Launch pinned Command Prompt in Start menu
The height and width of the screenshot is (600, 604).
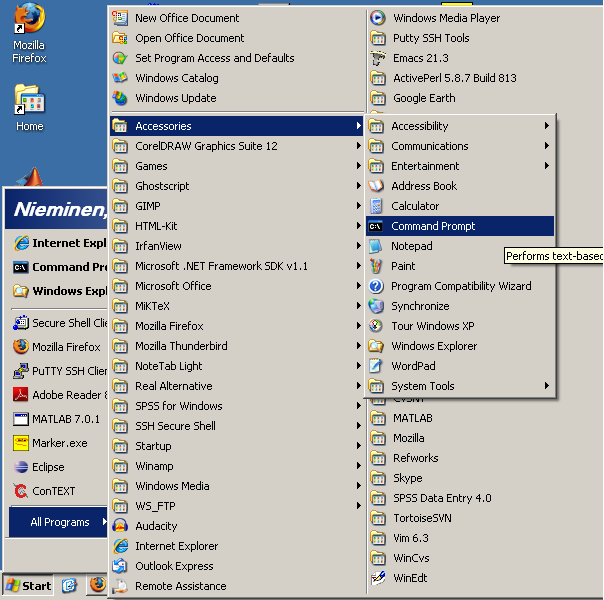point(59,267)
